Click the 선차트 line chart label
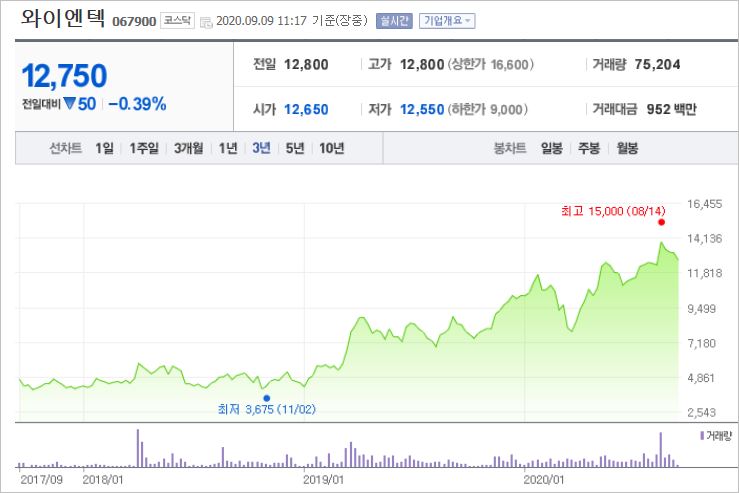 66,148
